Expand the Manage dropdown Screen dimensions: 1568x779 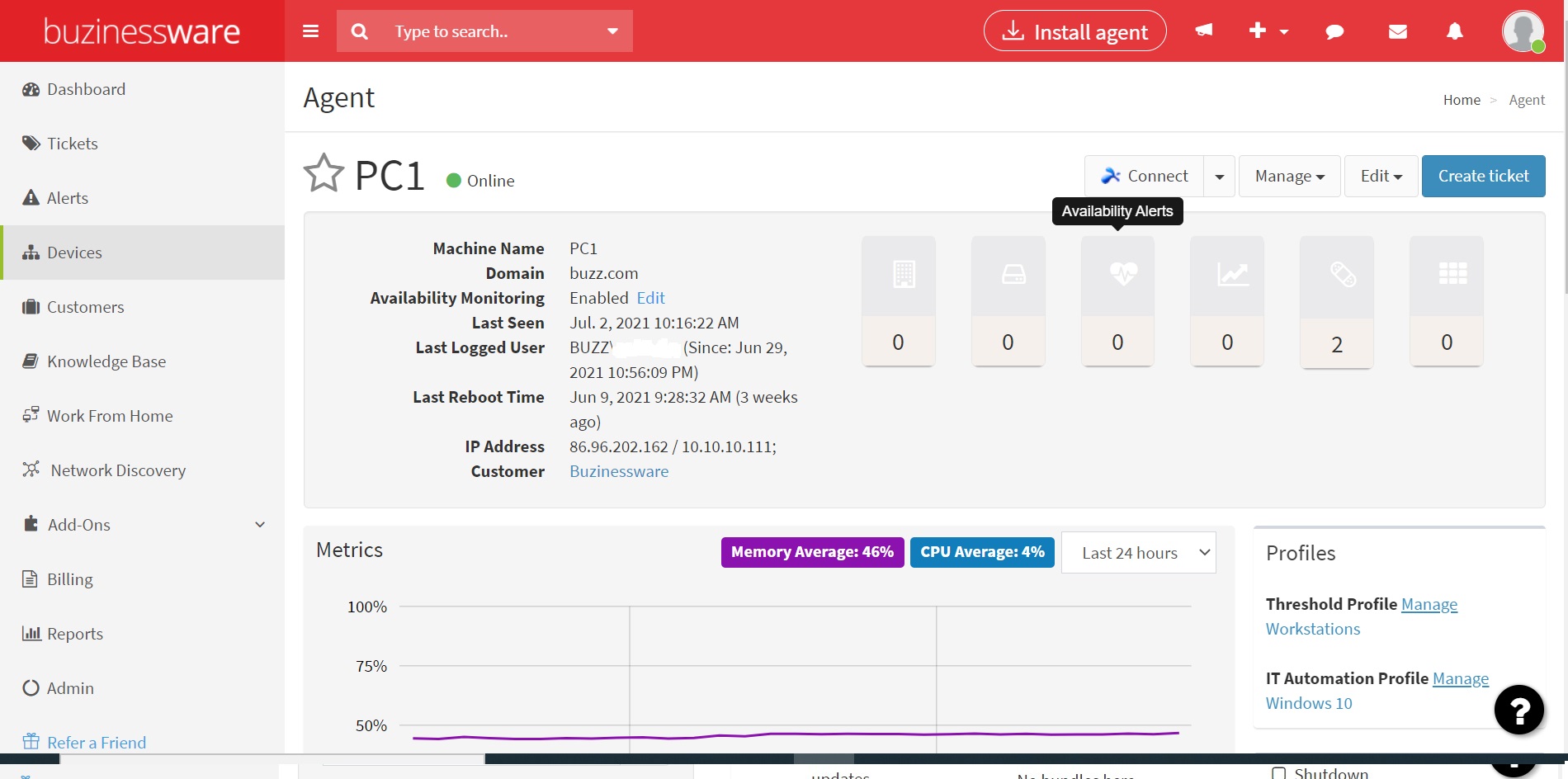(x=1289, y=176)
